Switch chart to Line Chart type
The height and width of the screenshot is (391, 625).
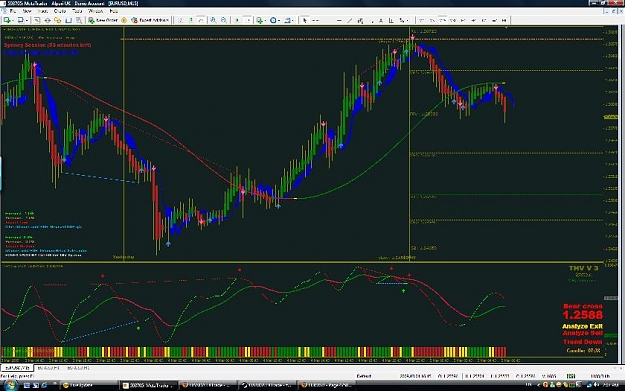(x=201, y=20)
